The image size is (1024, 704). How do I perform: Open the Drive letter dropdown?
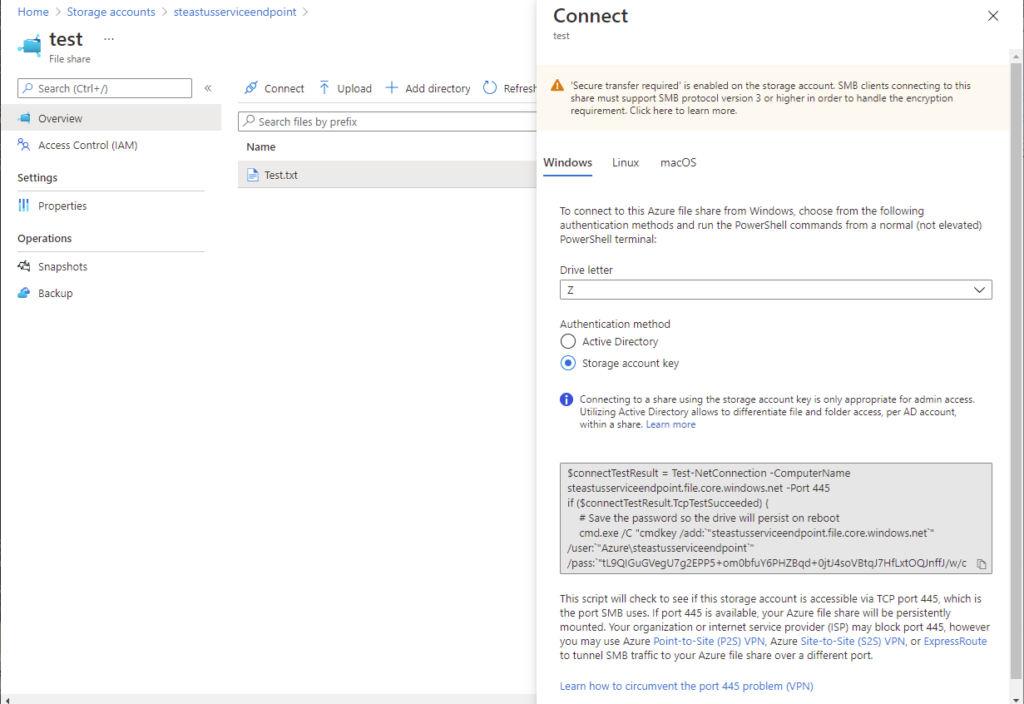point(775,290)
